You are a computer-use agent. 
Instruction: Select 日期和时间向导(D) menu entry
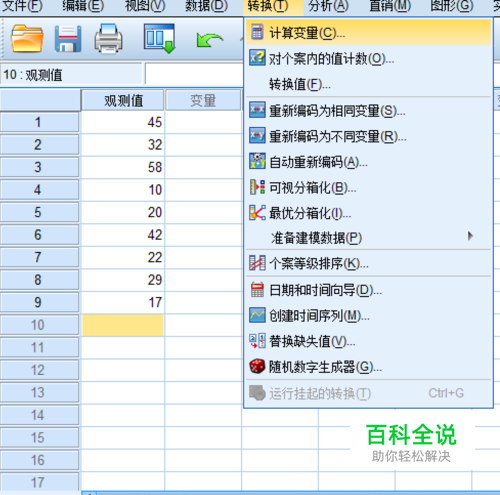click(x=369, y=290)
